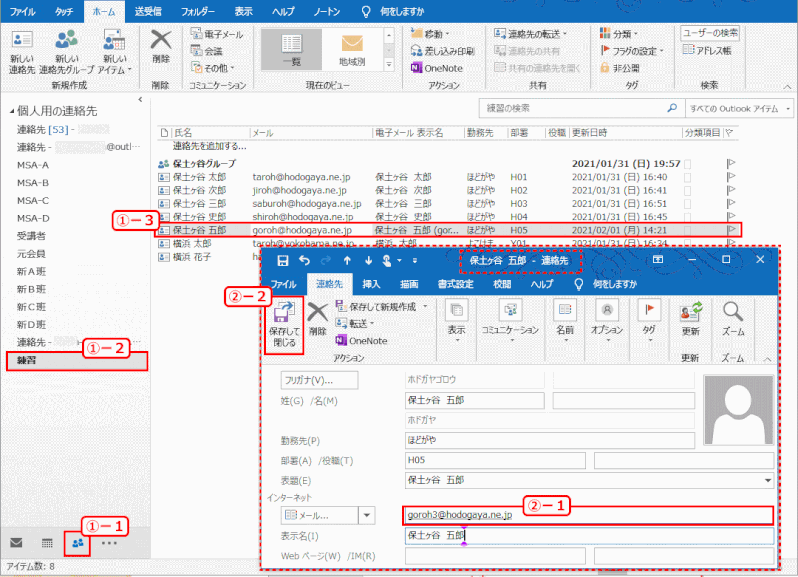Click the New Contact (新しい連絡先) icon
The height and width of the screenshot is (577, 798).
[x=22, y=40]
